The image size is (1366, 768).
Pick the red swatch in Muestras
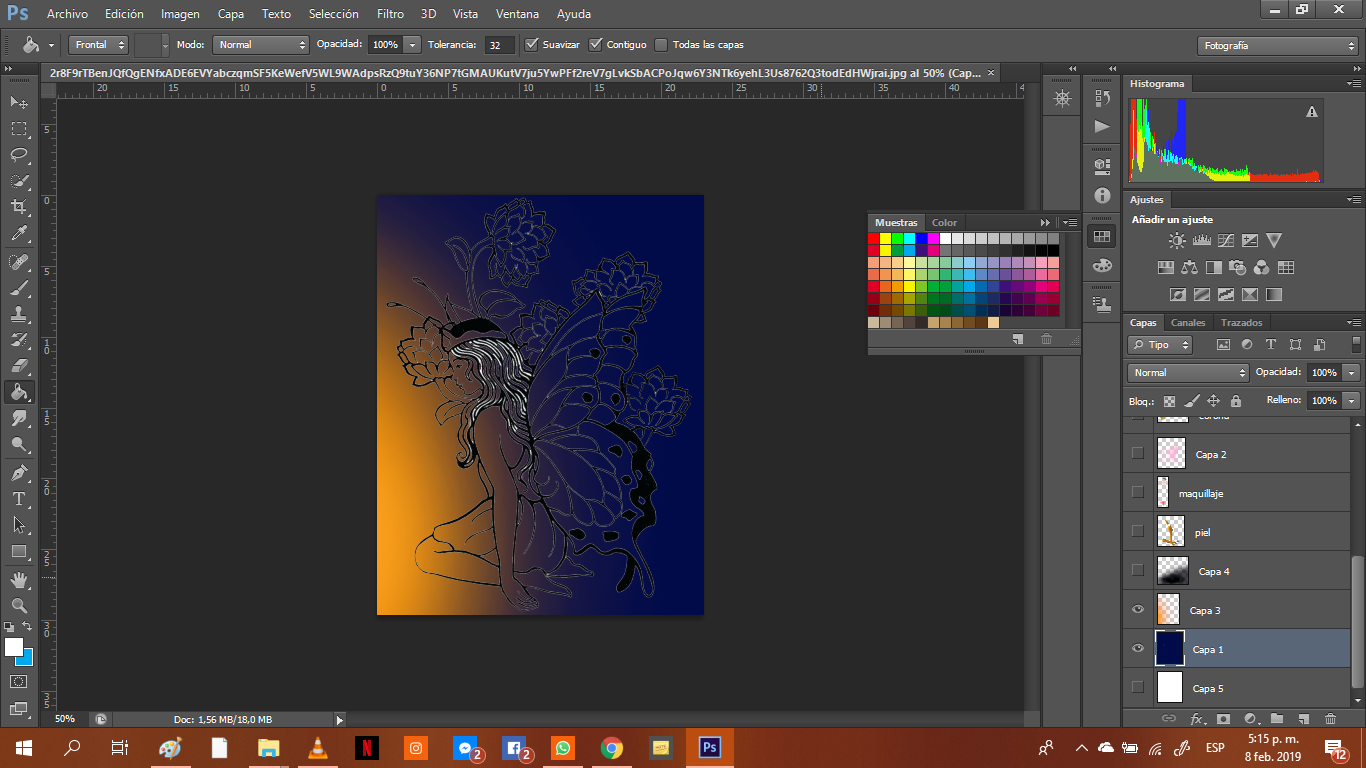[873, 239]
